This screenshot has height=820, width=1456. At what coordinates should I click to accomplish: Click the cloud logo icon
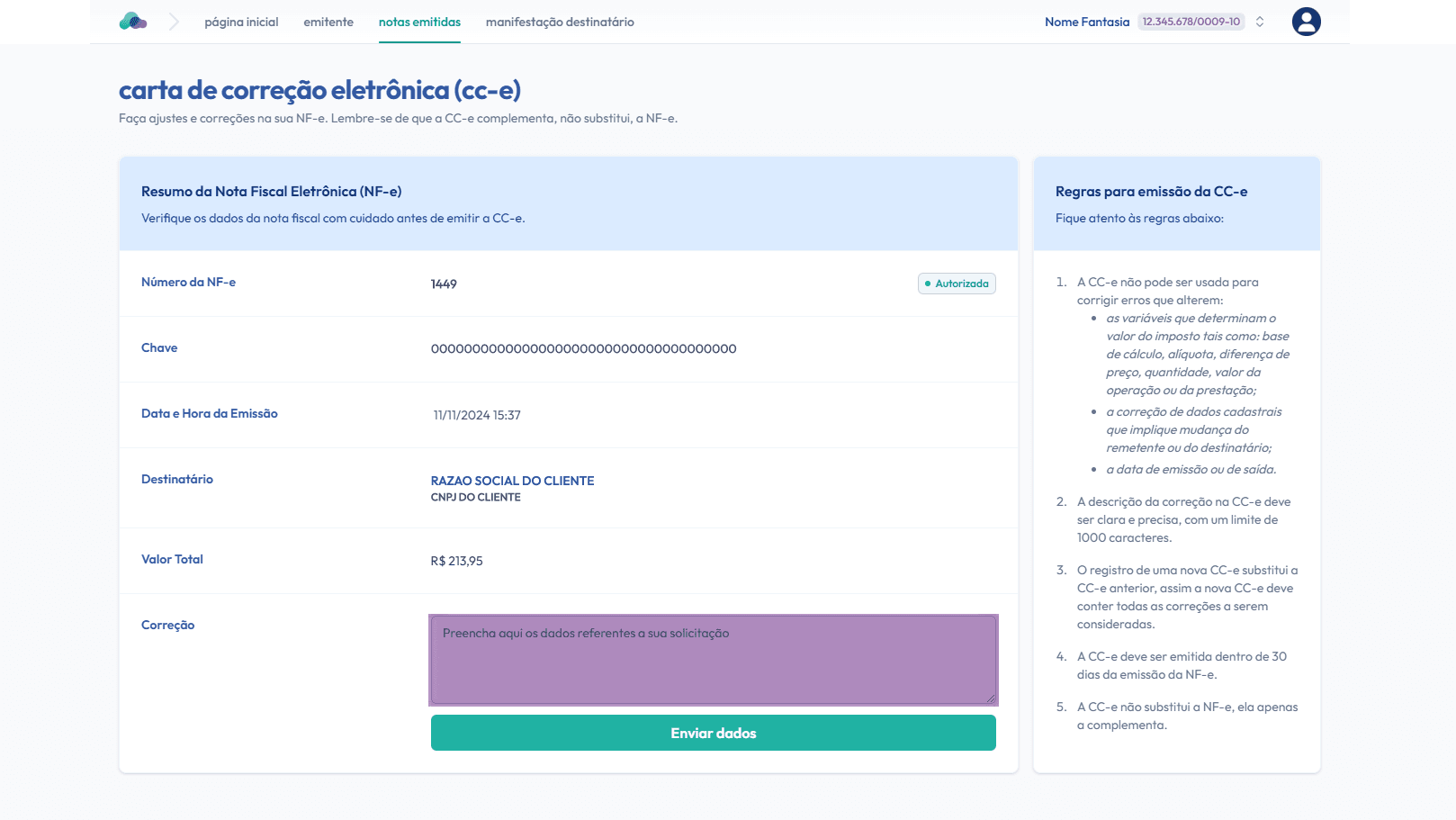133,22
